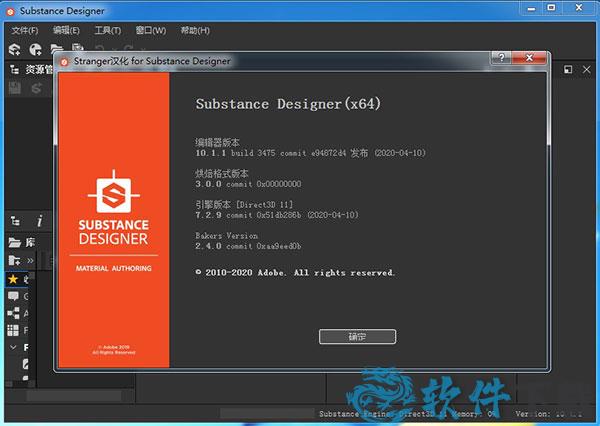Open the 工具(T) menu
Image resolution: width=600 pixels, height=426 pixels.
(x=107, y=30)
